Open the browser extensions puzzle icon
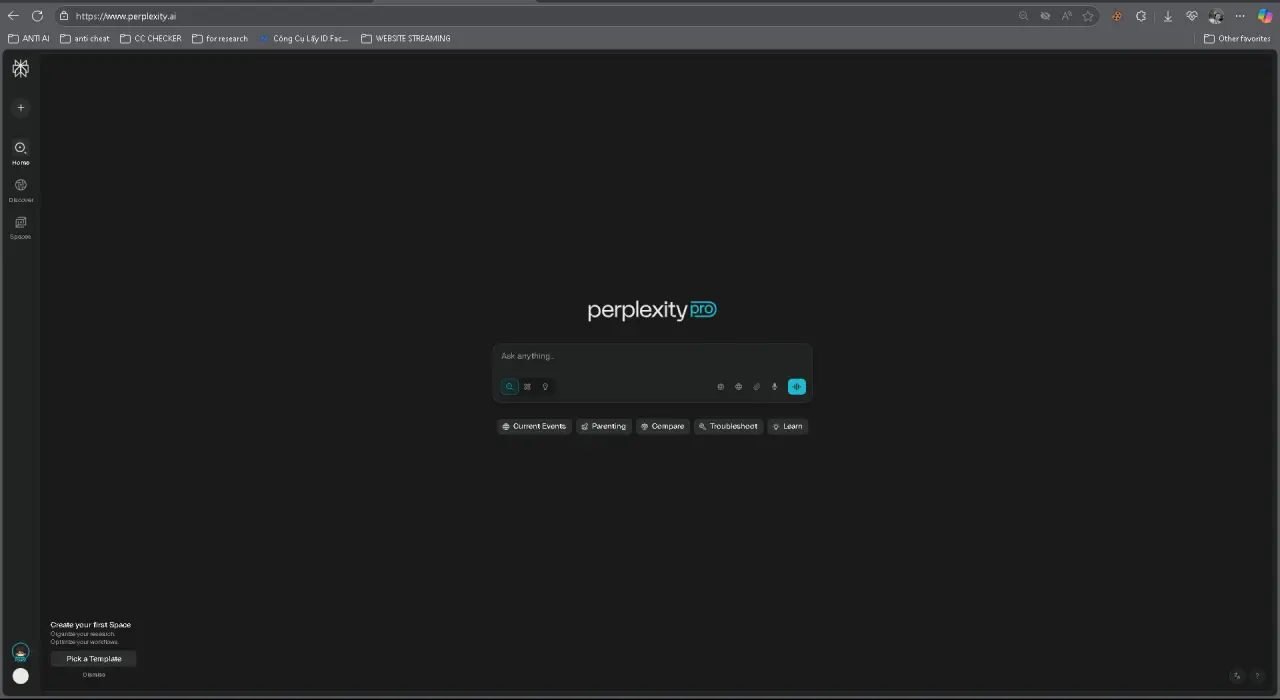This screenshot has width=1280, height=700. pos(1141,16)
